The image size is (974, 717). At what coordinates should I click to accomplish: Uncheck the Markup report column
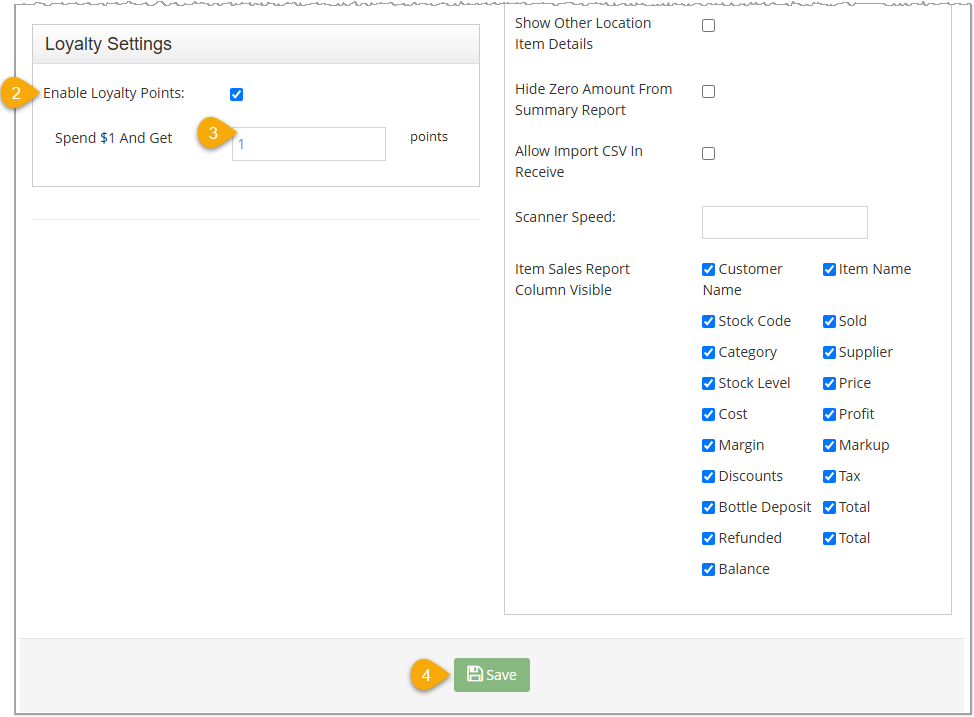(829, 445)
